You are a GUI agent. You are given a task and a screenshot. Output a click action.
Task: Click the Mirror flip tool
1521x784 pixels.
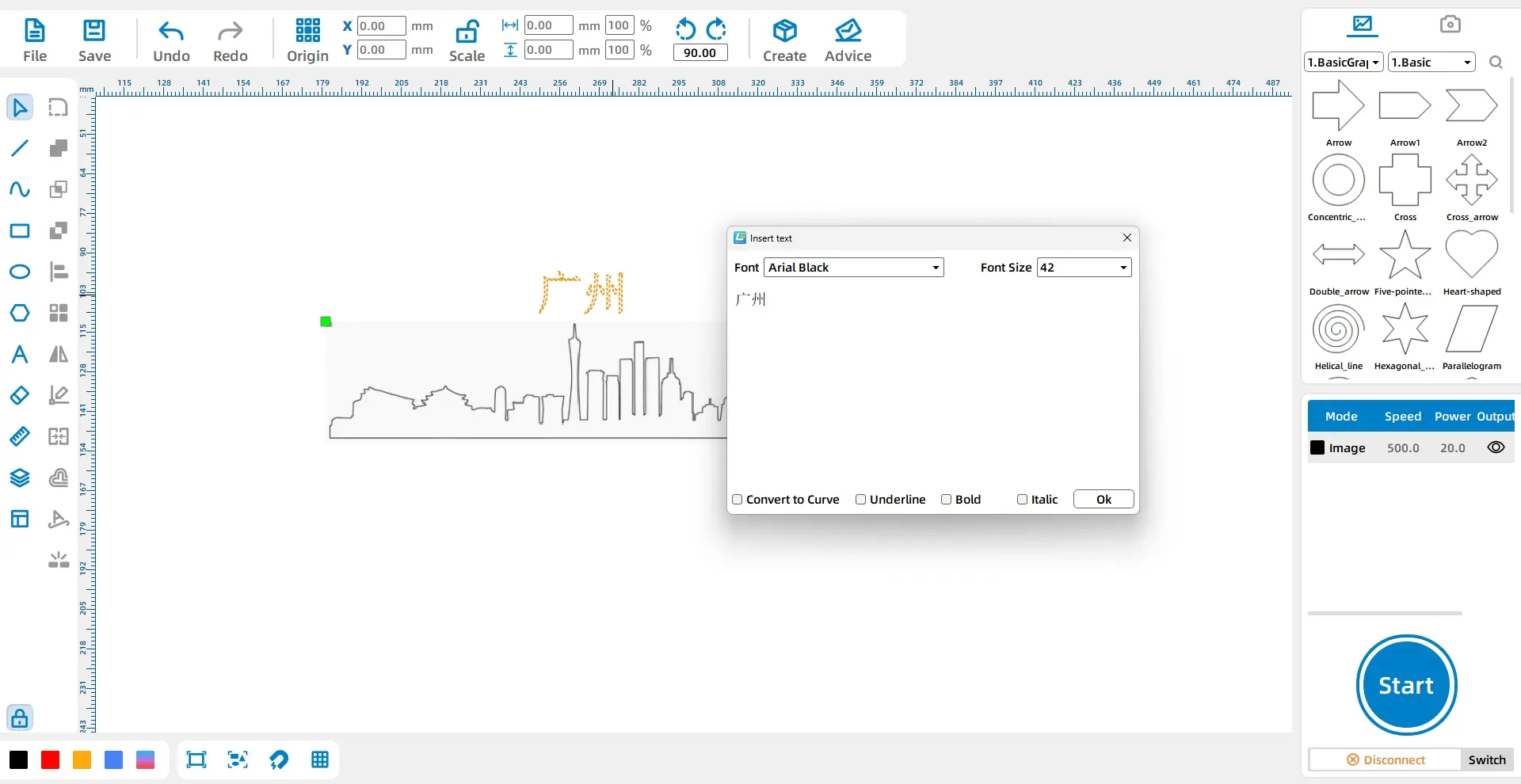tap(59, 354)
